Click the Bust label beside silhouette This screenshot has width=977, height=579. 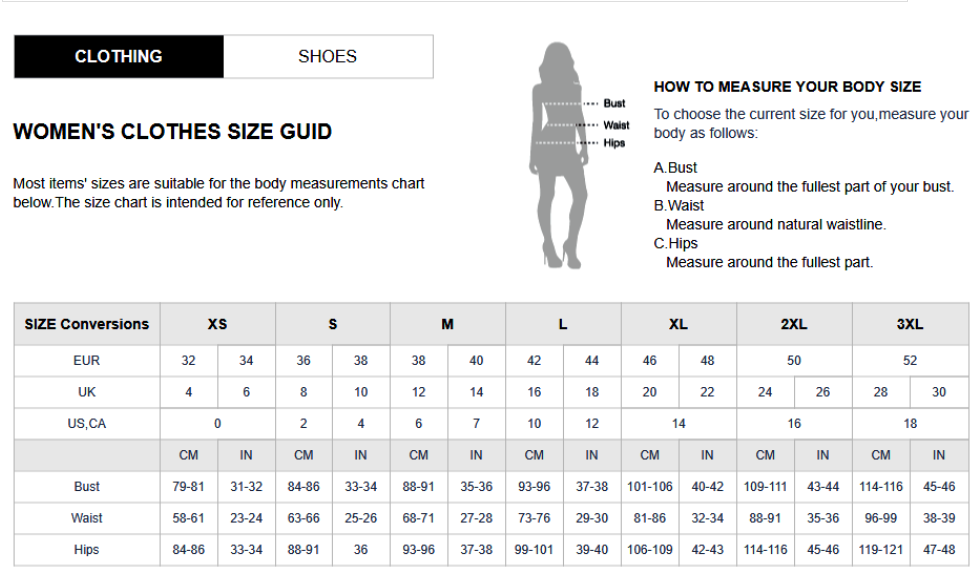point(614,103)
